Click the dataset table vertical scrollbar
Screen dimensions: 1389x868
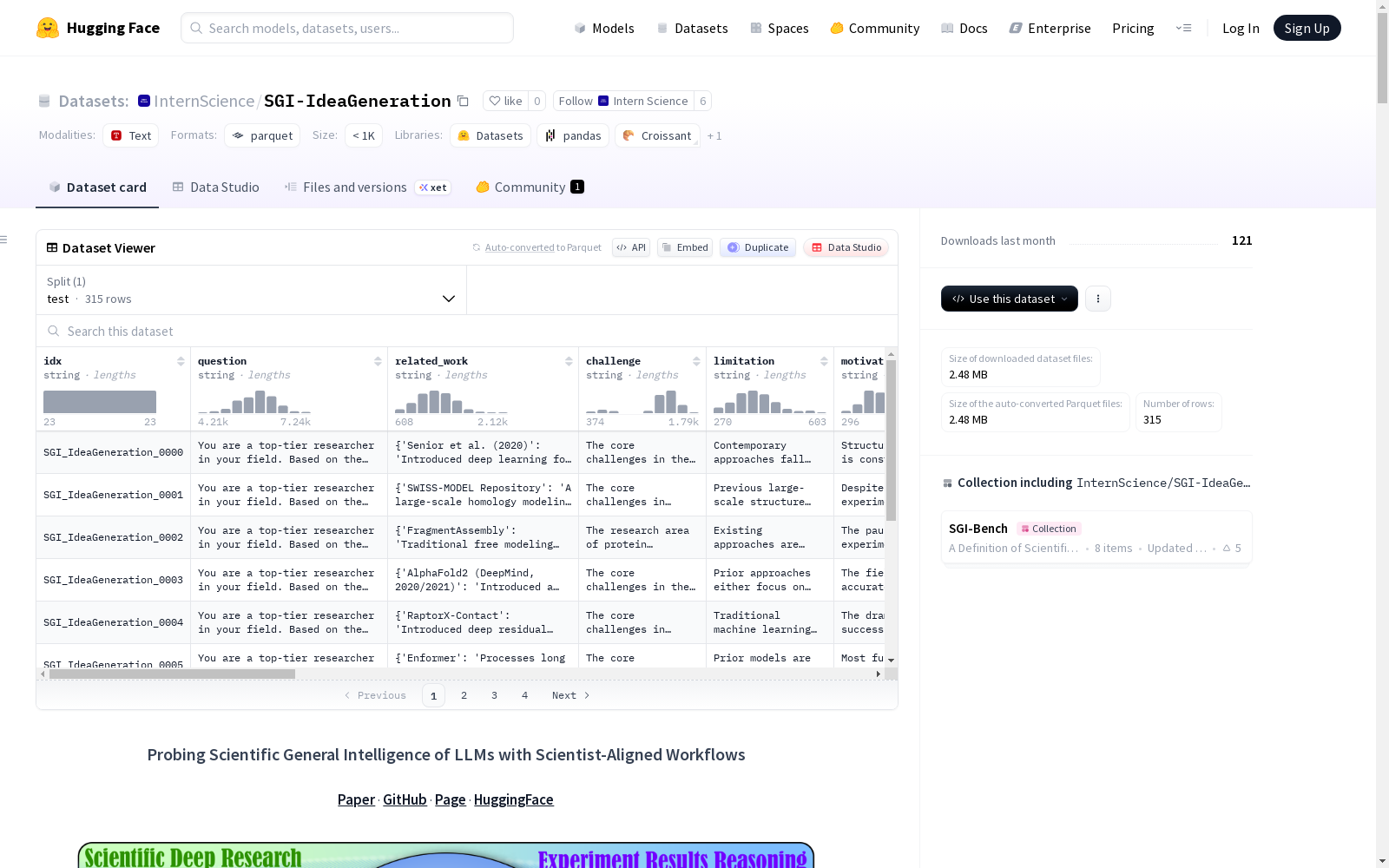891,439
